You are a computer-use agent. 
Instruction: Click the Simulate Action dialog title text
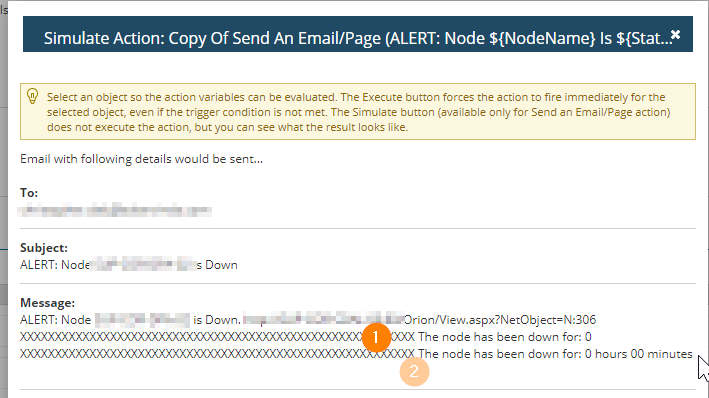358,38
